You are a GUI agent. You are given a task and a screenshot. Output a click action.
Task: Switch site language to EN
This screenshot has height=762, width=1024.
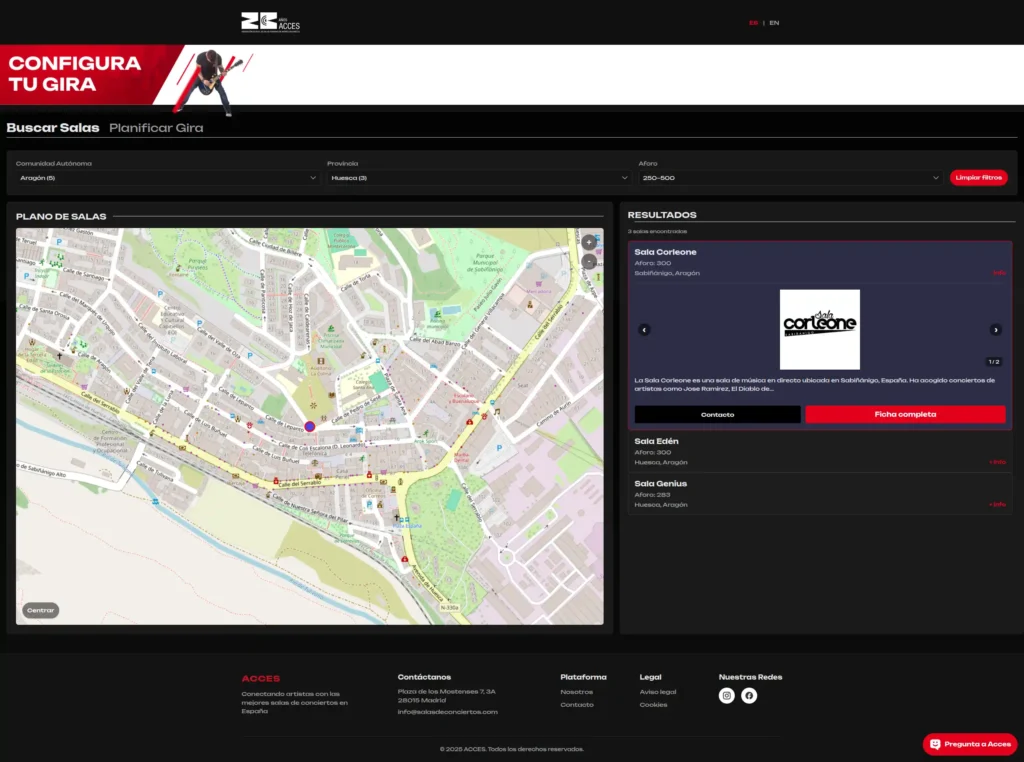click(774, 23)
